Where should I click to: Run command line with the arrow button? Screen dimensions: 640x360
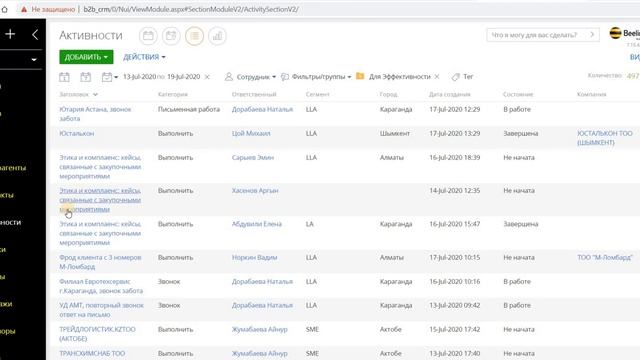click(x=592, y=35)
